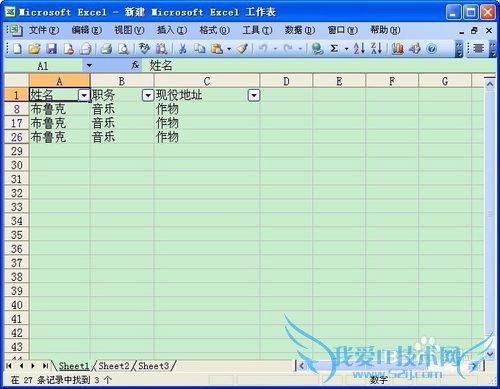
Task: Go to next sheet tab arrow
Action: [x=33, y=366]
